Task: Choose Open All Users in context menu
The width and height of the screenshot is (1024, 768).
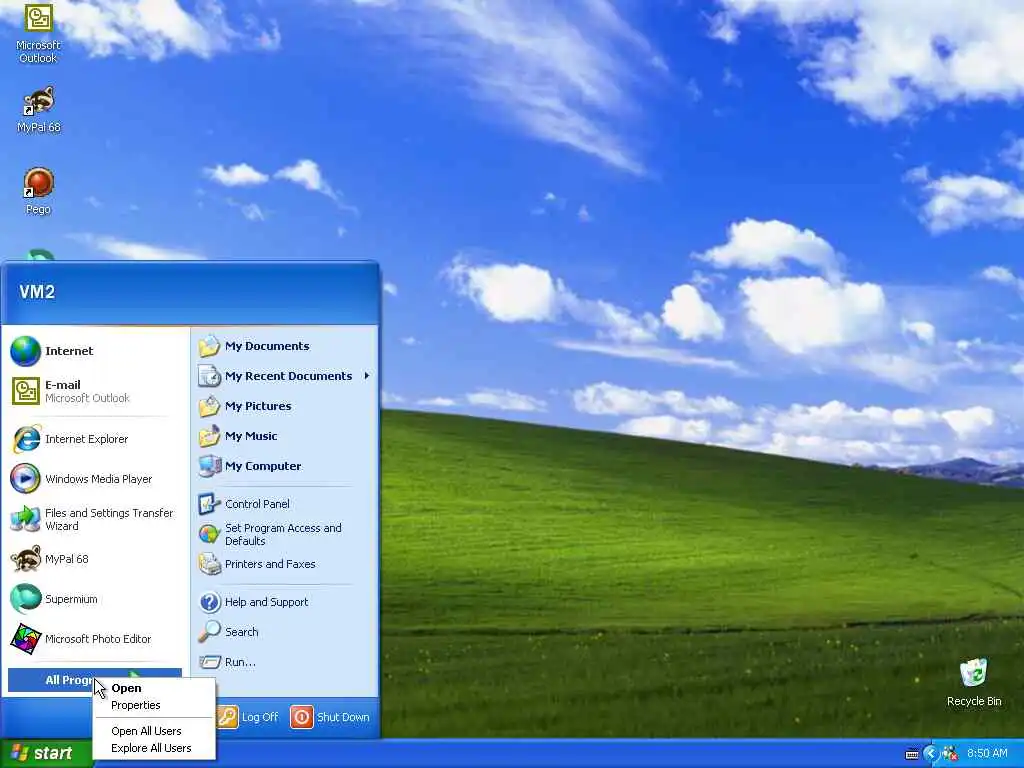Action: tap(154, 731)
